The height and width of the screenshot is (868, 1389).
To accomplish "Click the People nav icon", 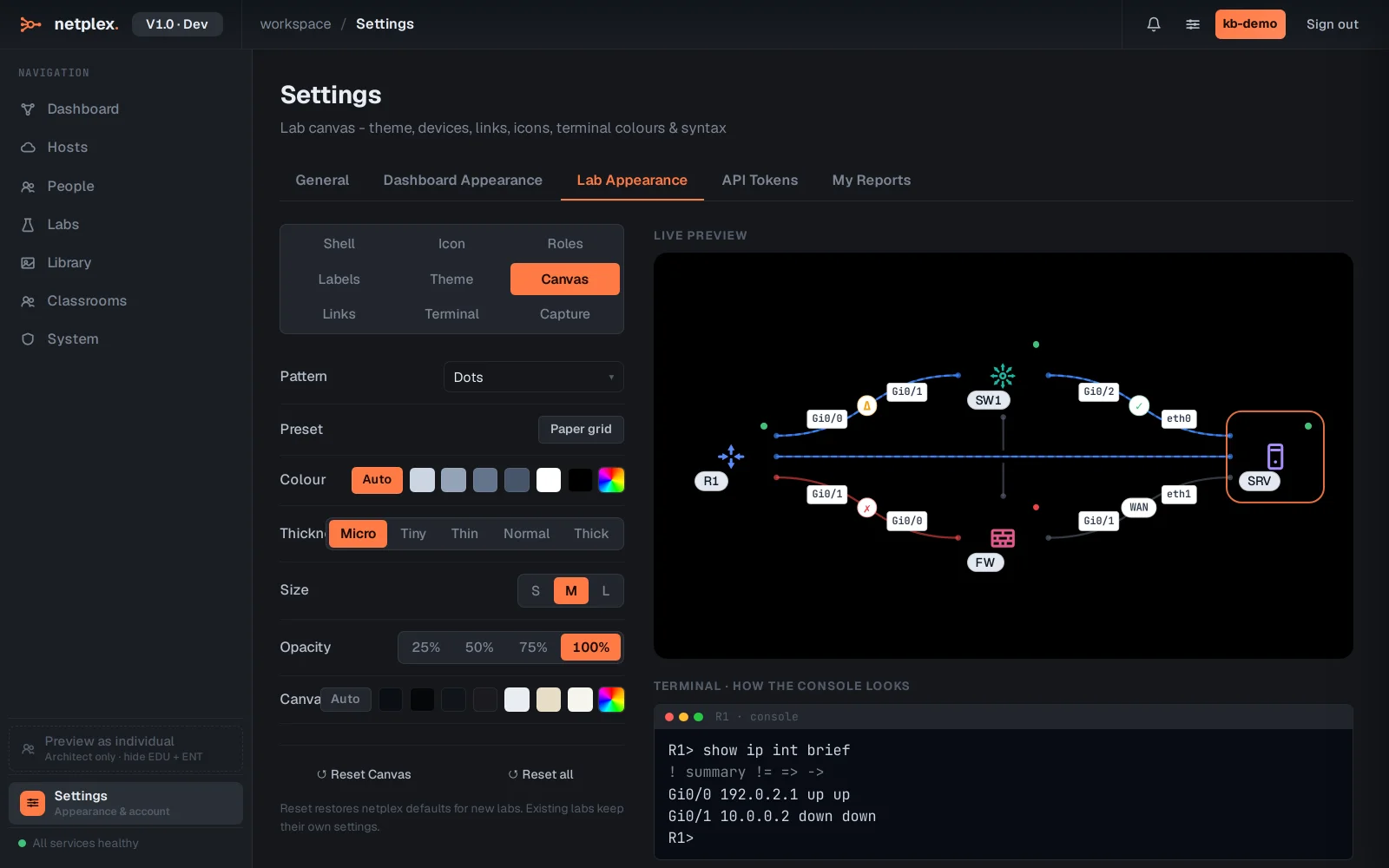I will point(28,187).
